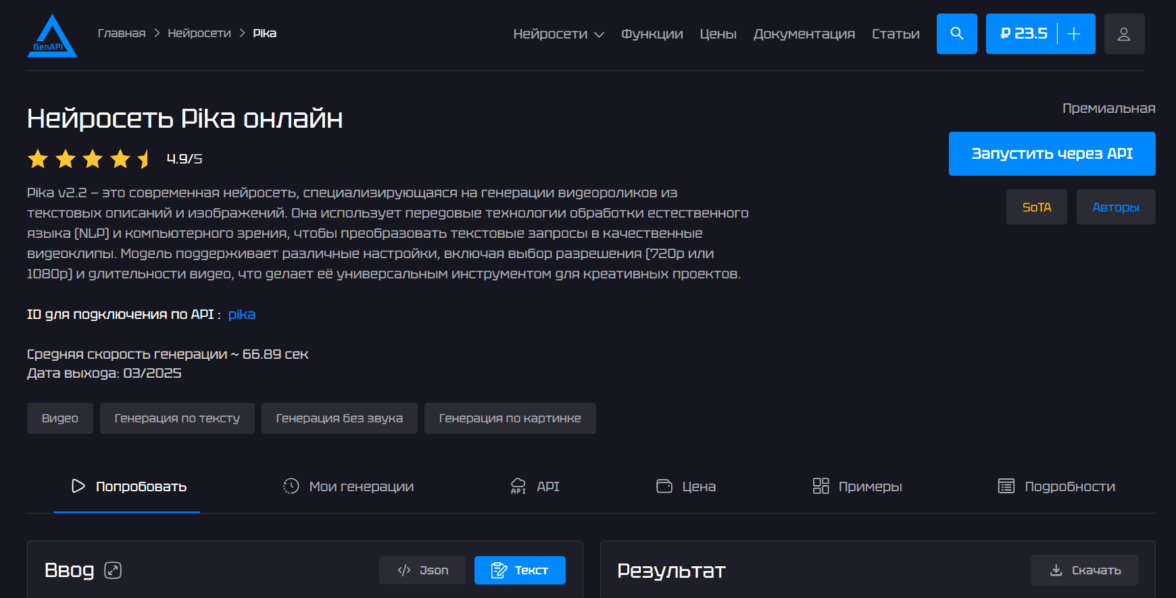This screenshot has height=598, width=1176.
Task: Click the Нейросеть Pika онлайн heading
Action: click(x=184, y=119)
